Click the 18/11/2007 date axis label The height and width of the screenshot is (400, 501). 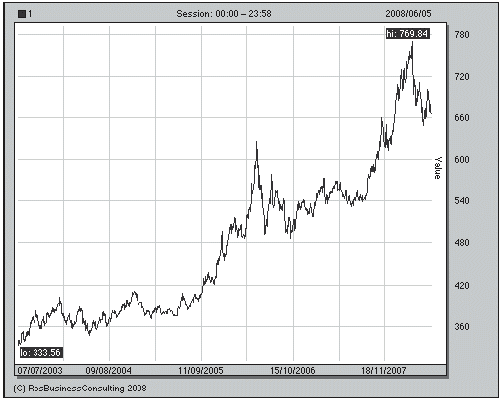coord(384,371)
